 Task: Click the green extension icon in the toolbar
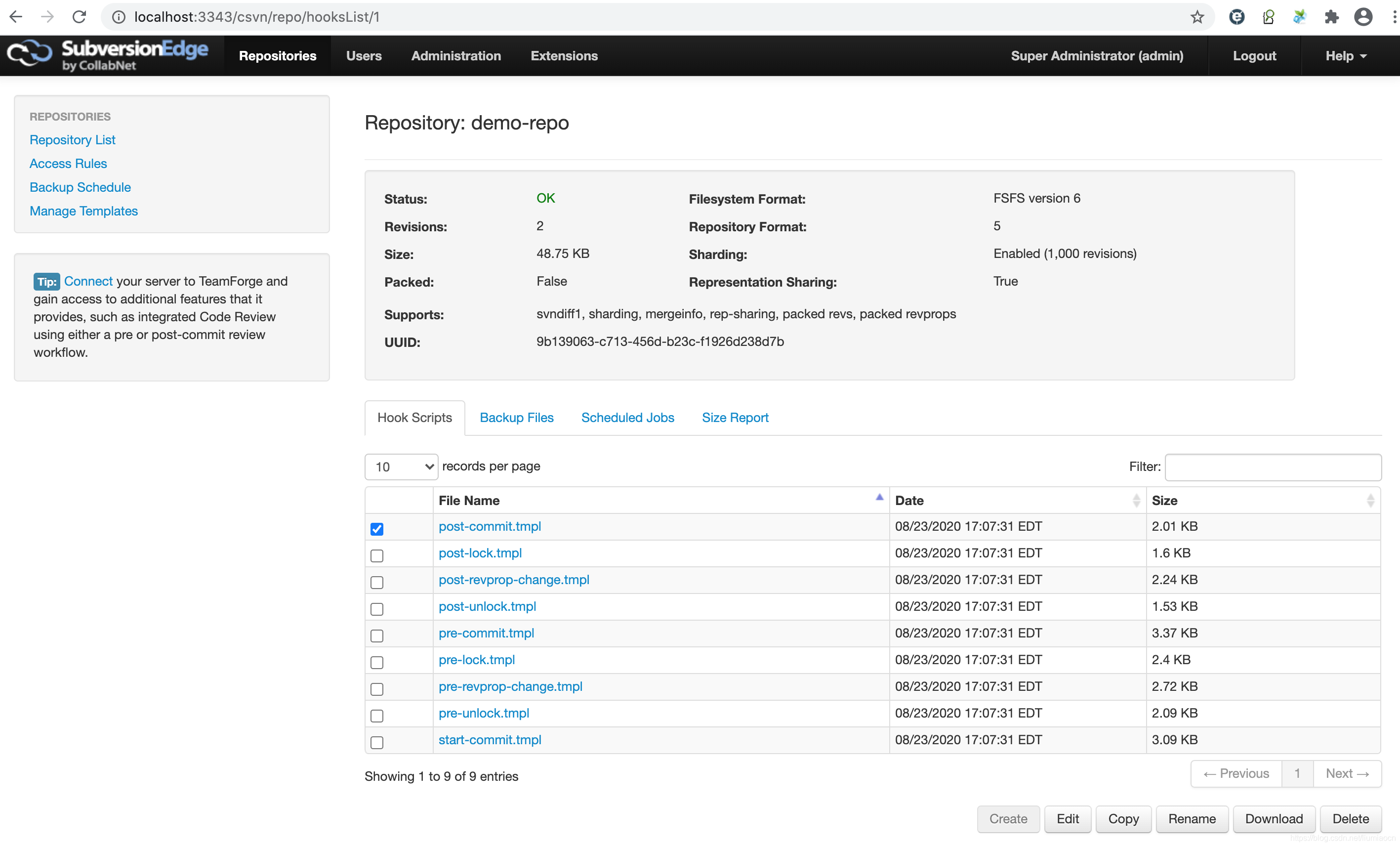pyautogui.click(x=1268, y=17)
